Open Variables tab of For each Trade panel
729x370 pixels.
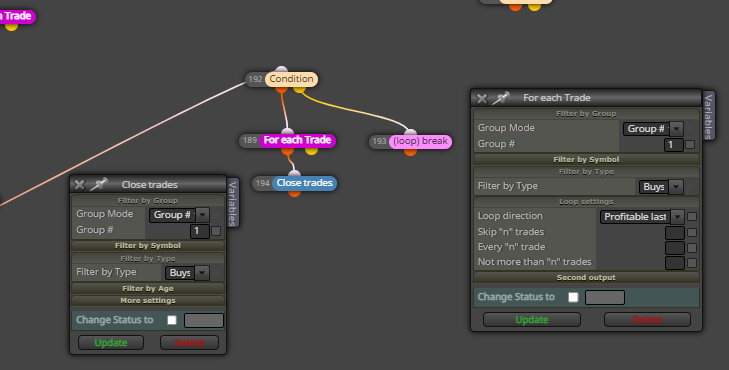tap(709, 115)
